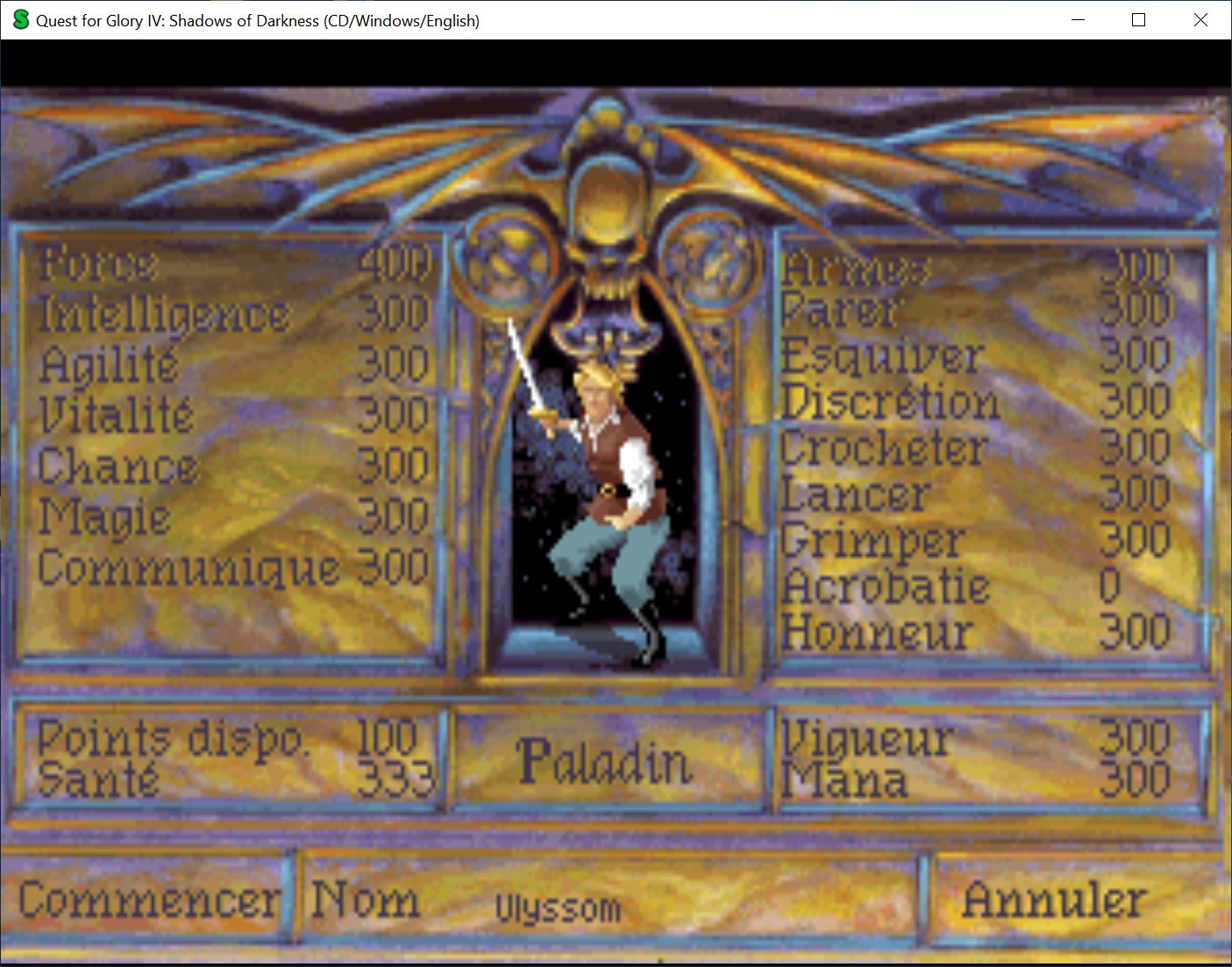
Task: Pick the Vitalité stat label
Action: (x=116, y=414)
